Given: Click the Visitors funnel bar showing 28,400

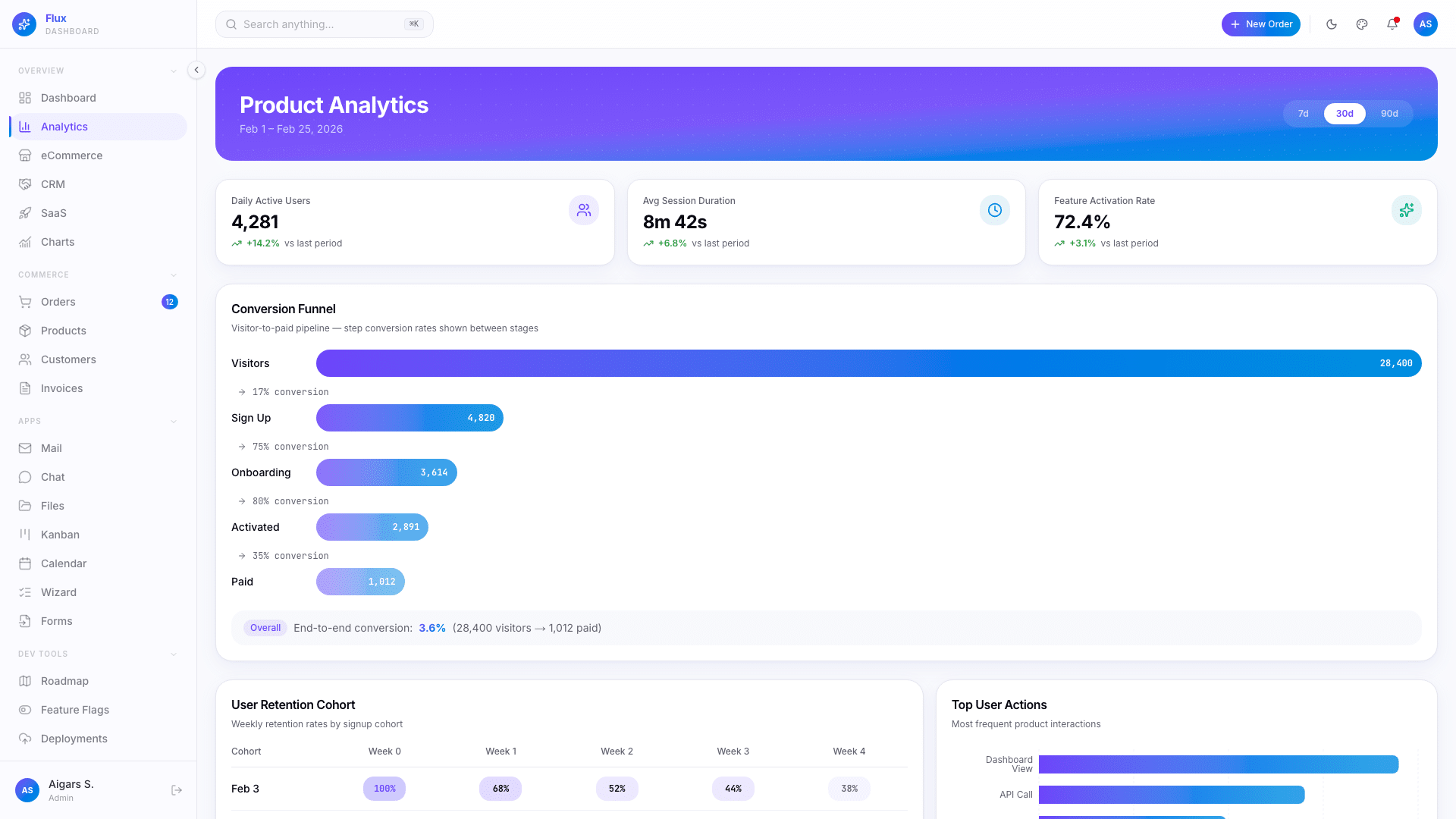Looking at the screenshot, I should tap(868, 363).
